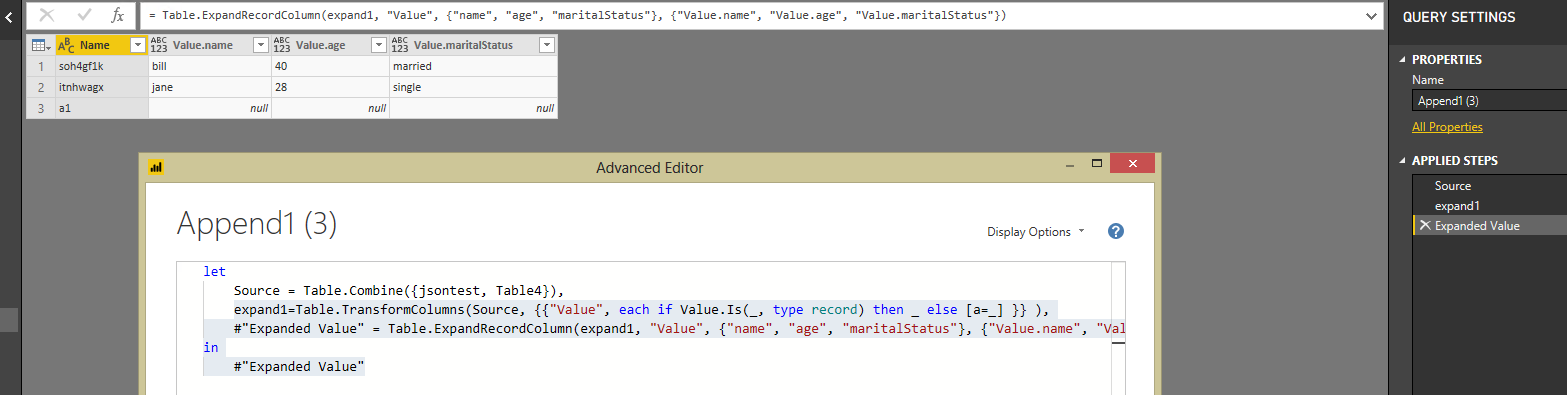Open the All Properties link

tap(1447, 127)
